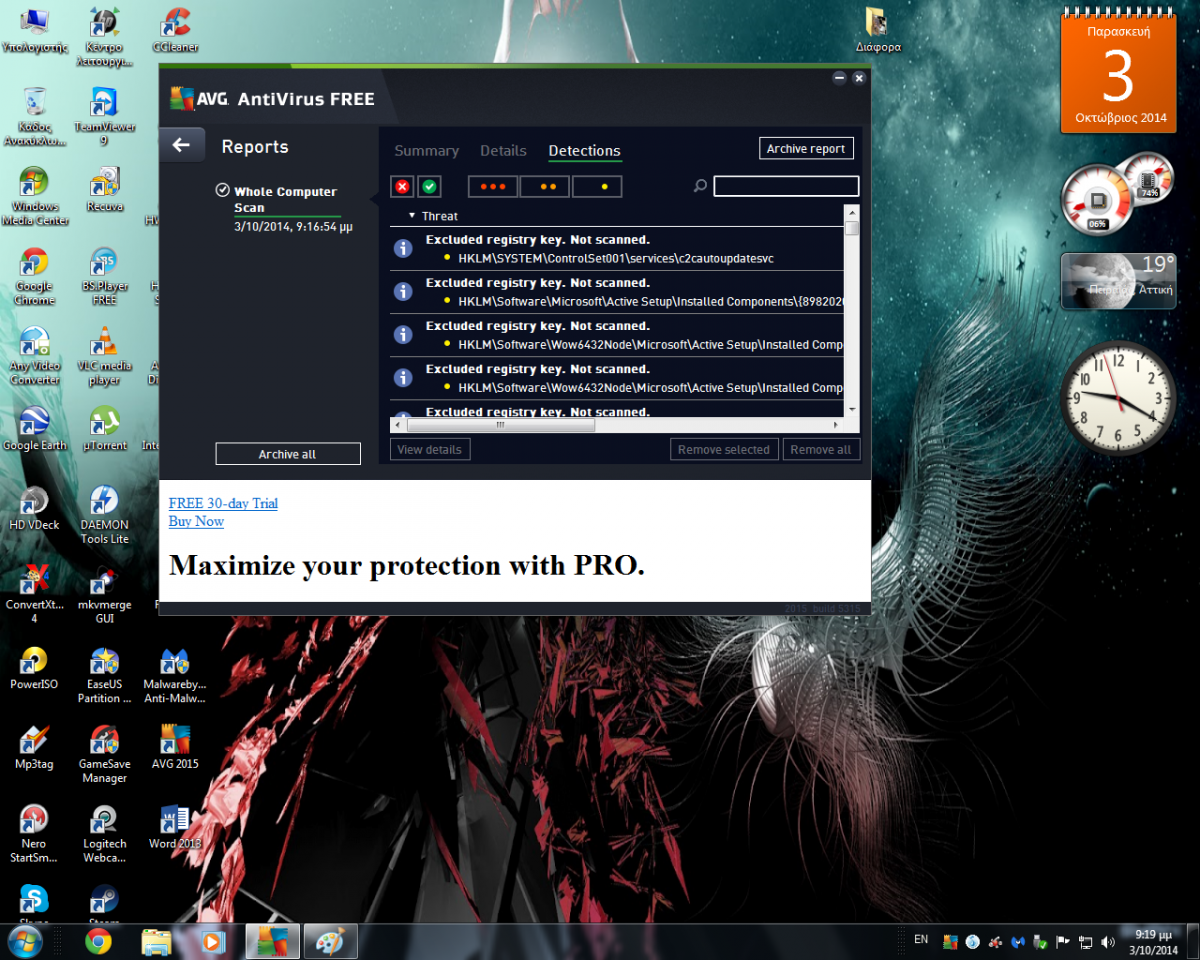
Task: Switch to the Details tab
Action: click(x=503, y=151)
